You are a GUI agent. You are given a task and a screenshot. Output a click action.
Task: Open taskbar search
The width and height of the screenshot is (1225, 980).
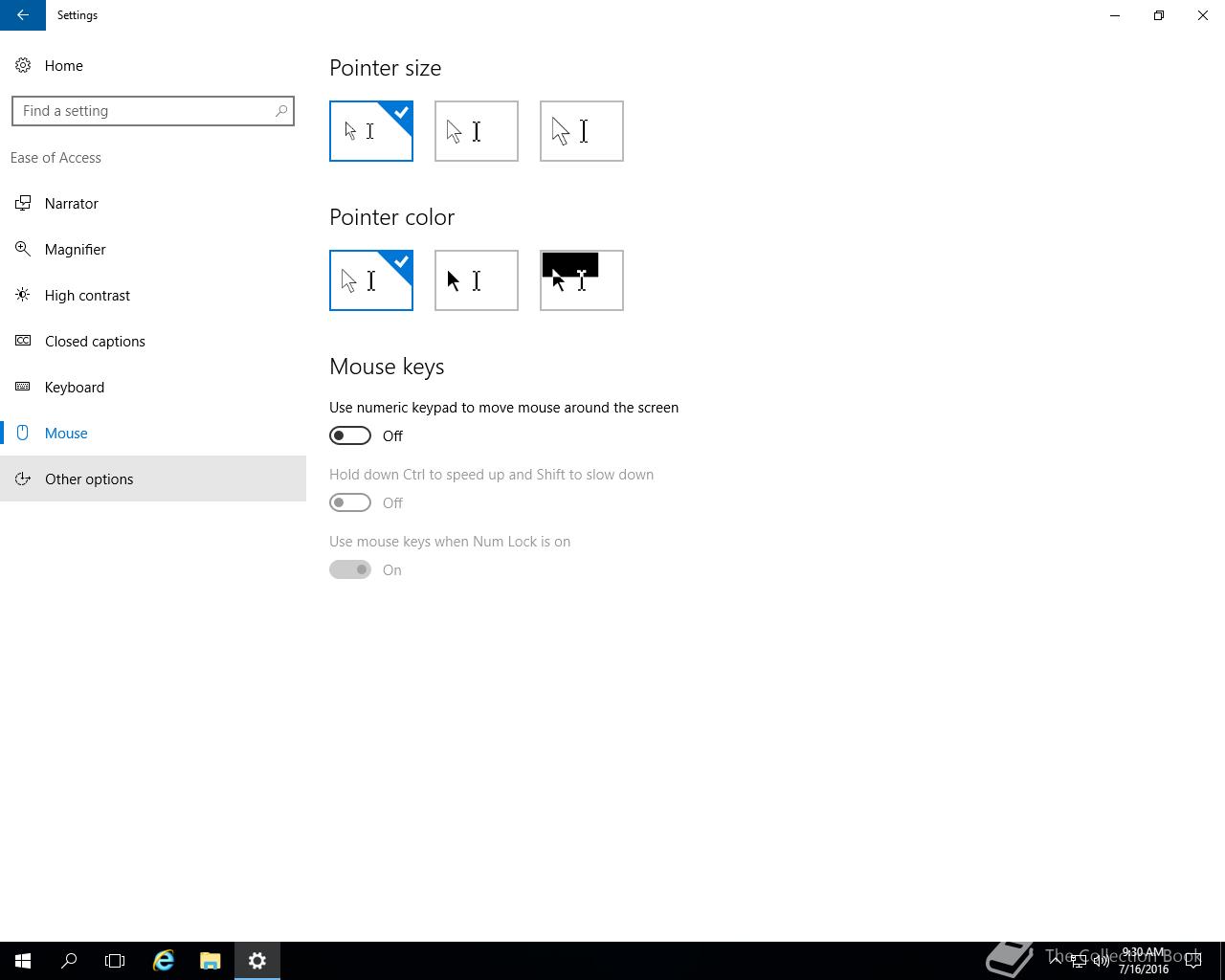point(69,961)
